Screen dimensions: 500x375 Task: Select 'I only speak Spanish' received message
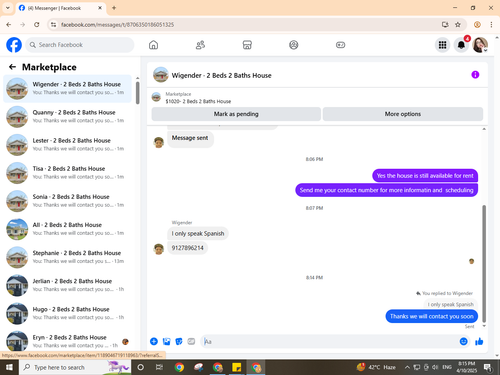(198, 233)
